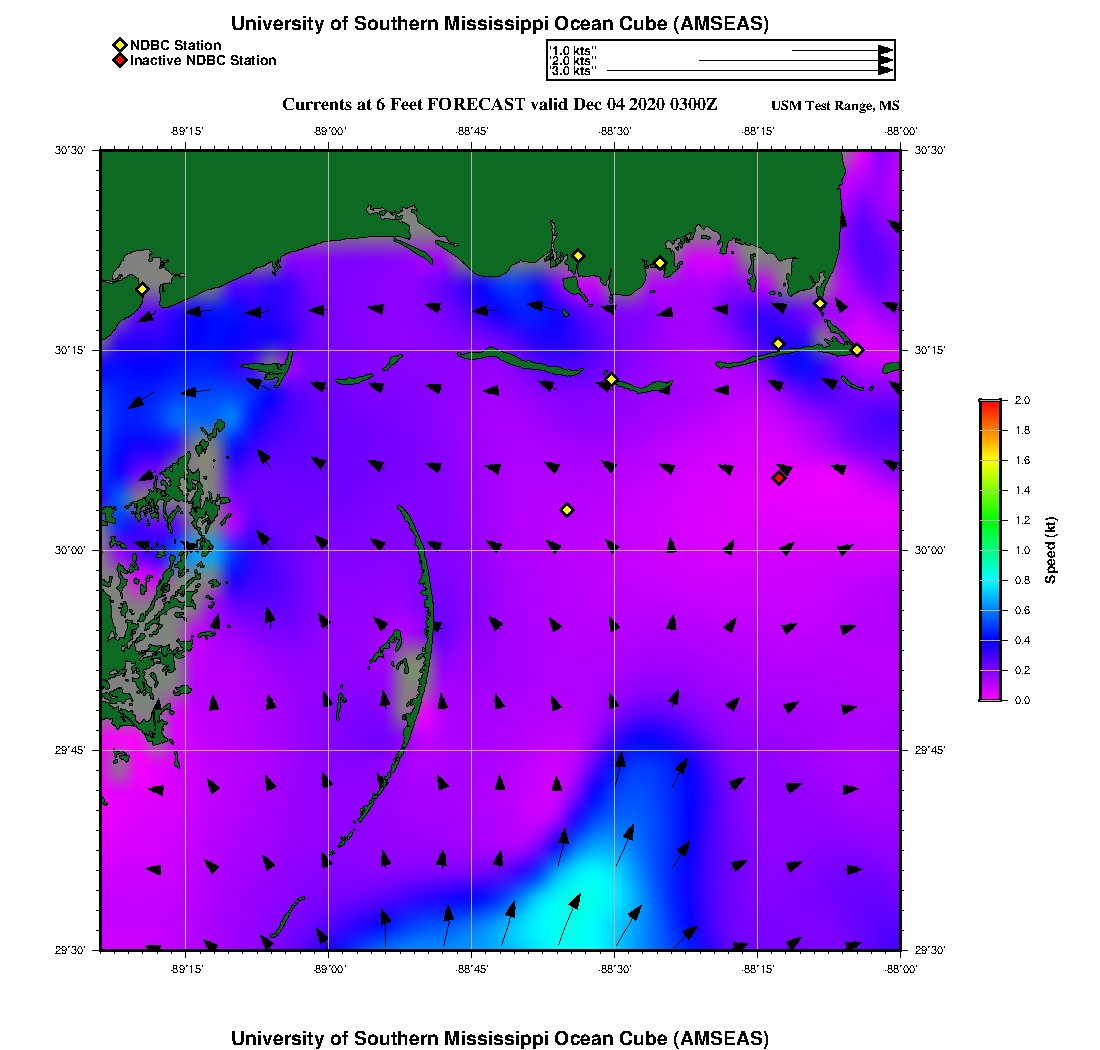1100x1050 pixels.
Task: Select the red inactive station marker on the map
Action: [779, 478]
